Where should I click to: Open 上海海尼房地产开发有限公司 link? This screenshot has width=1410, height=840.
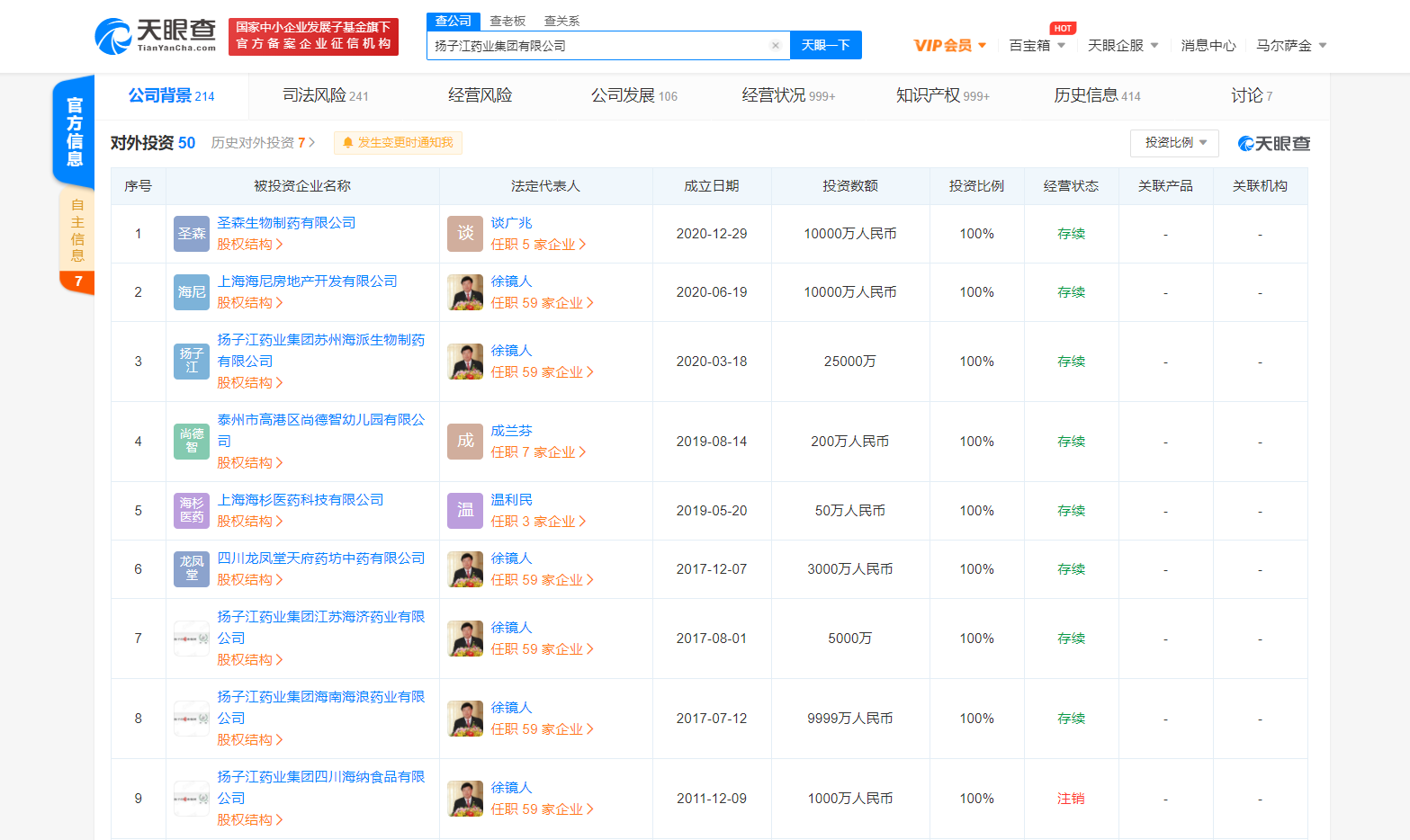(307, 281)
